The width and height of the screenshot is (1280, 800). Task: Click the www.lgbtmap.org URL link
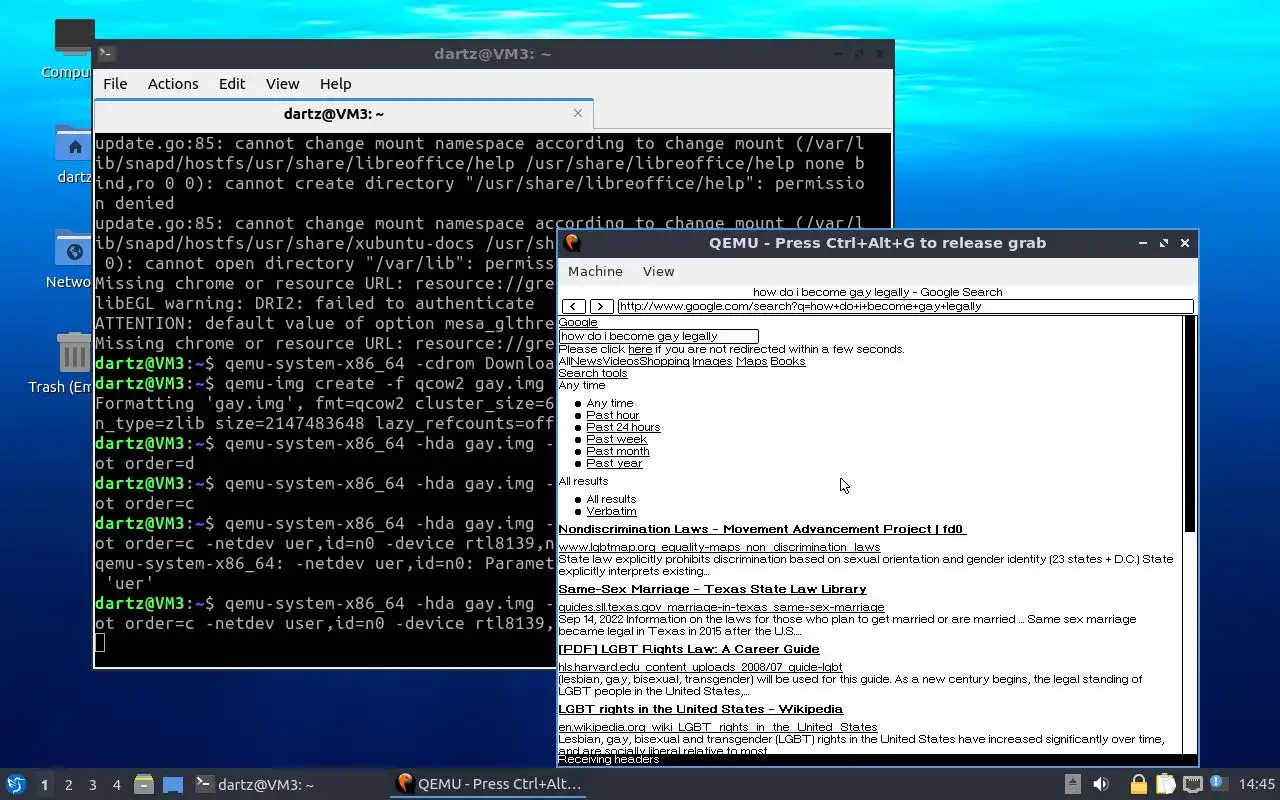click(719, 547)
